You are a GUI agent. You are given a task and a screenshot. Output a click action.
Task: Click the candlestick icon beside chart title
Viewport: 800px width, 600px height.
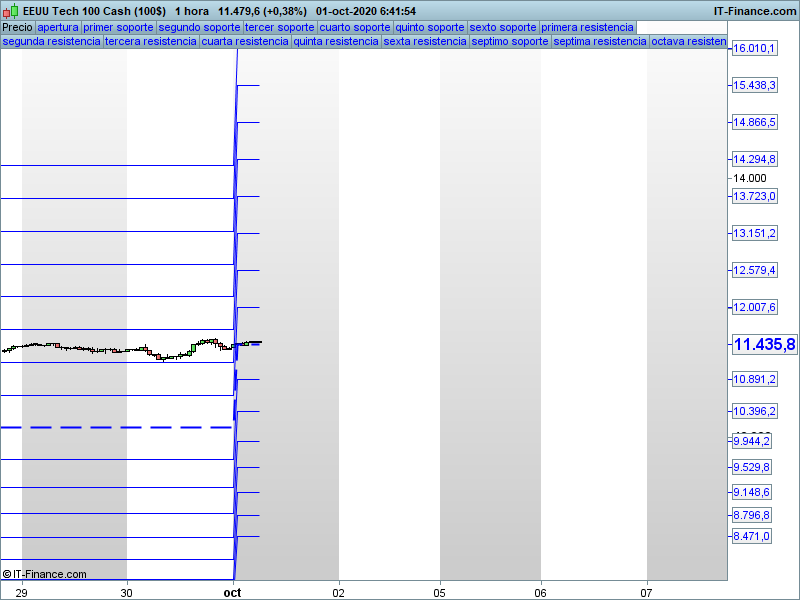tap(11, 11)
